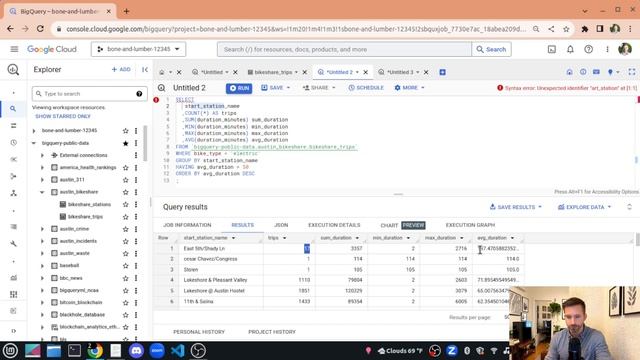
Task: Add a new query tab with plus
Action: (x=442, y=72)
